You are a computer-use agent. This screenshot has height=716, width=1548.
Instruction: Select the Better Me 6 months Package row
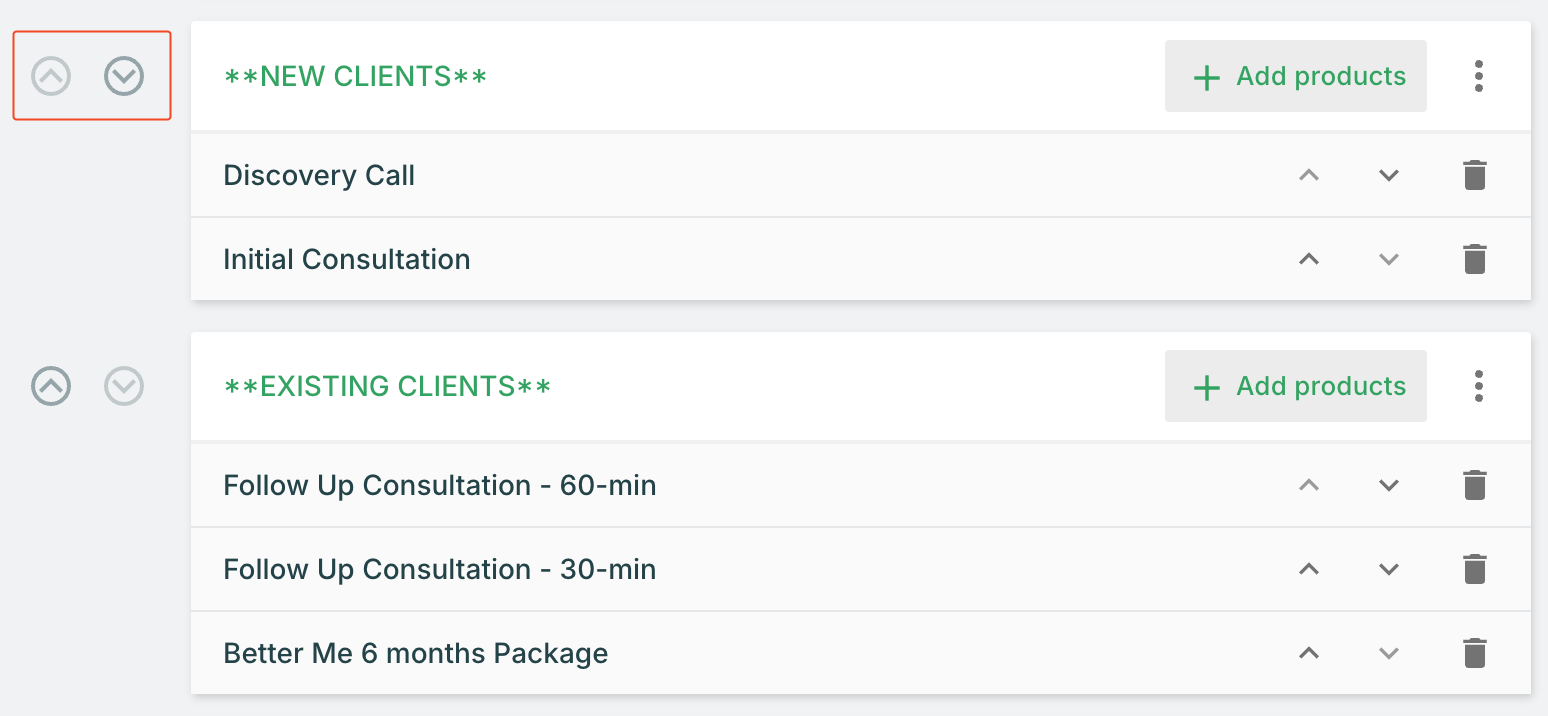tap(415, 653)
